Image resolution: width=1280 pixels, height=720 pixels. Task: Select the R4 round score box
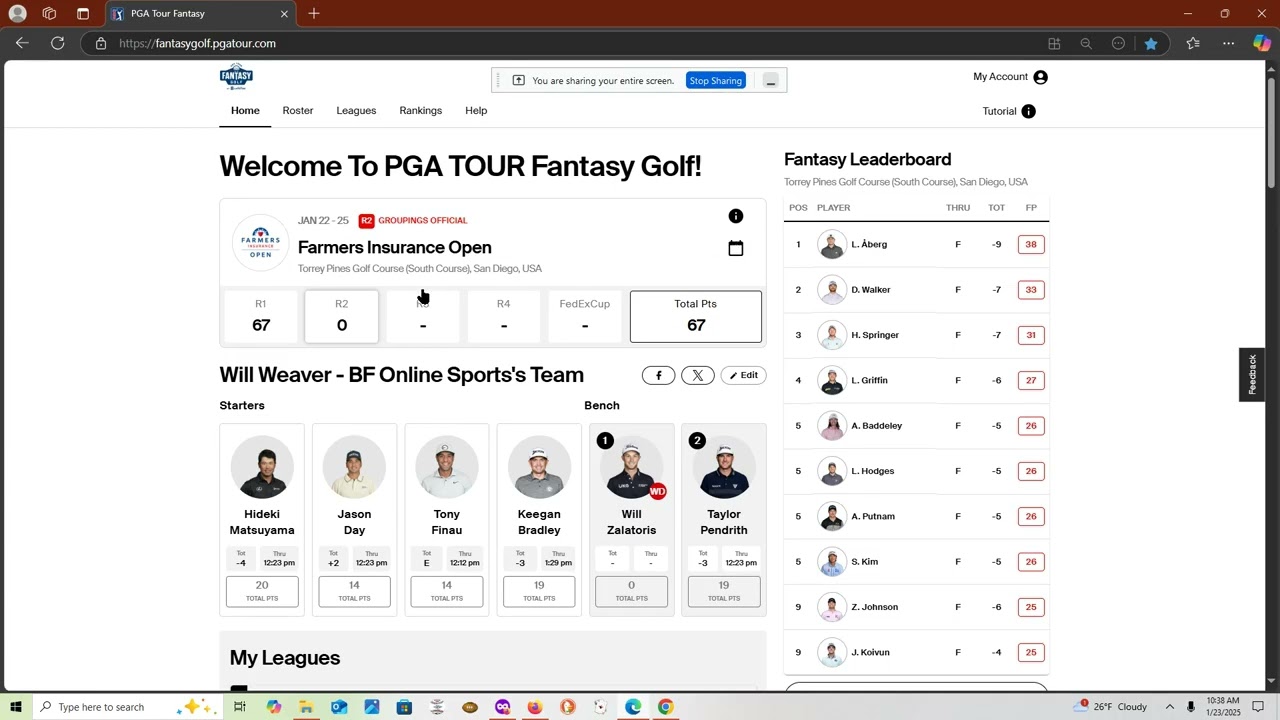[x=503, y=317]
